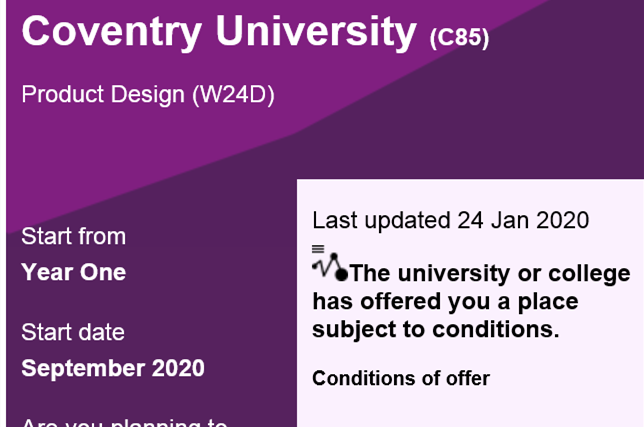
Task: Open the Coventry University heading
Action: pyautogui.click(x=218, y=31)
